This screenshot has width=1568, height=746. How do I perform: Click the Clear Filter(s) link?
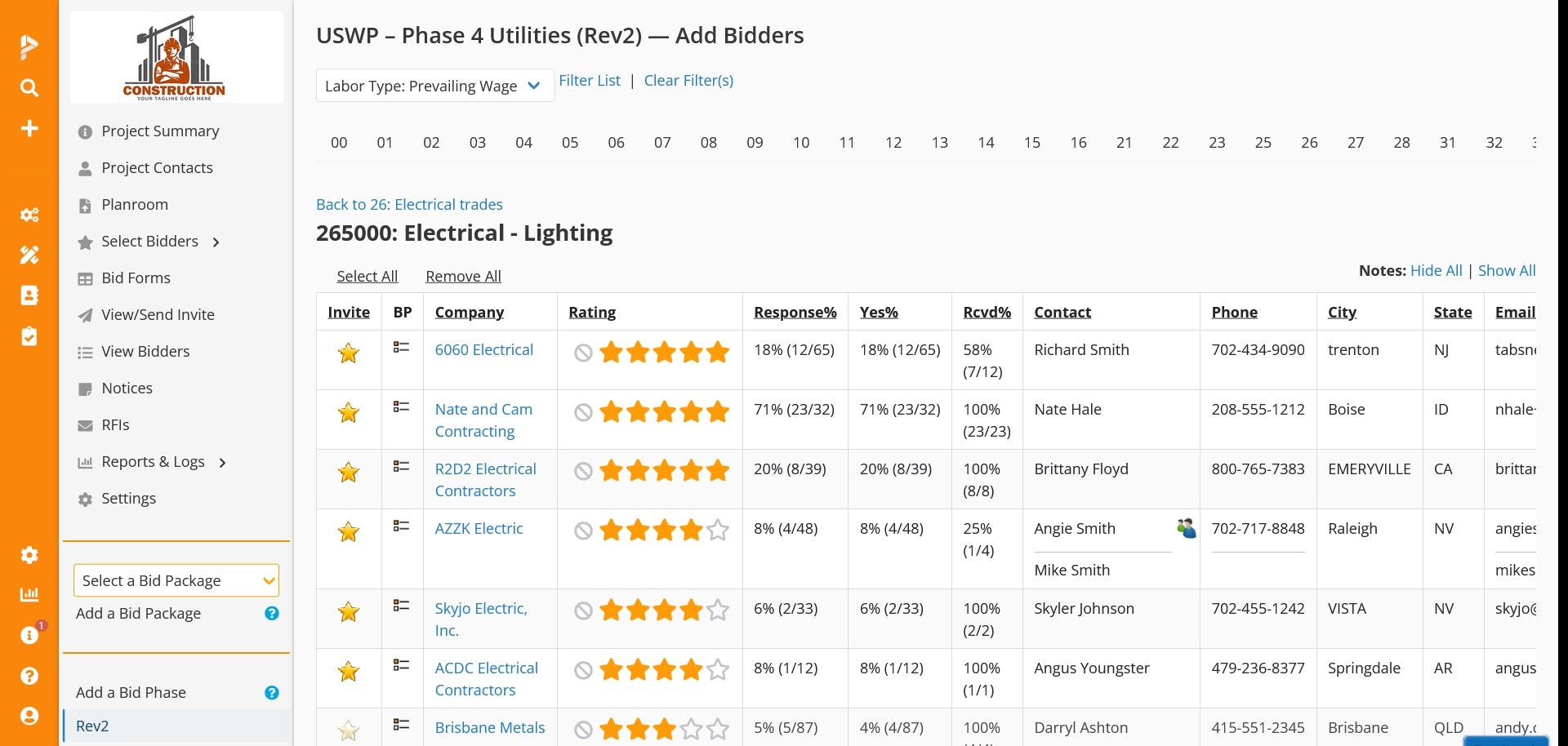tap(688, 81)
